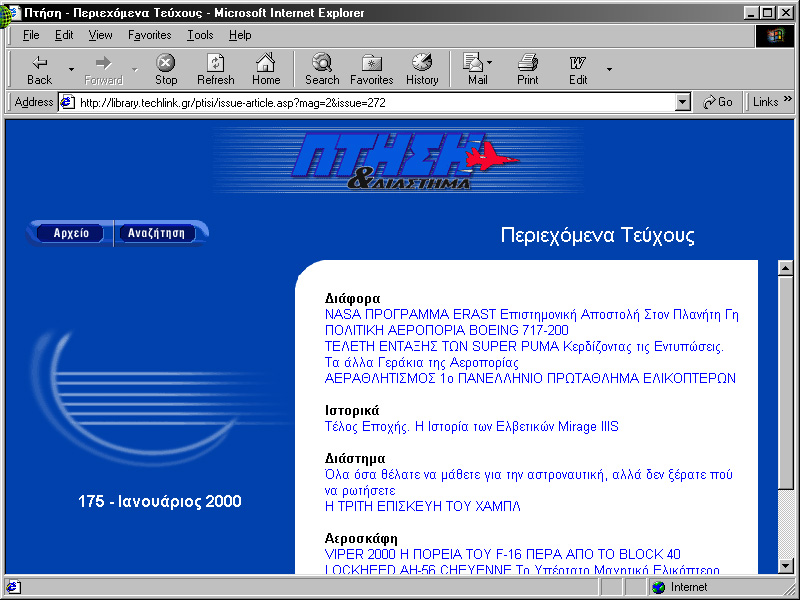Click the Αναζήτηση button

tap(156, 234)
